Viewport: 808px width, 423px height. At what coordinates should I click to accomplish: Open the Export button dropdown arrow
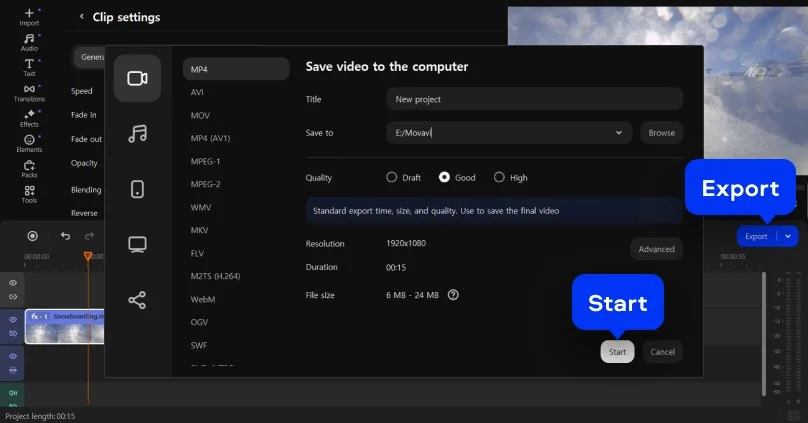pyautogui.click(x=789, y=237)
